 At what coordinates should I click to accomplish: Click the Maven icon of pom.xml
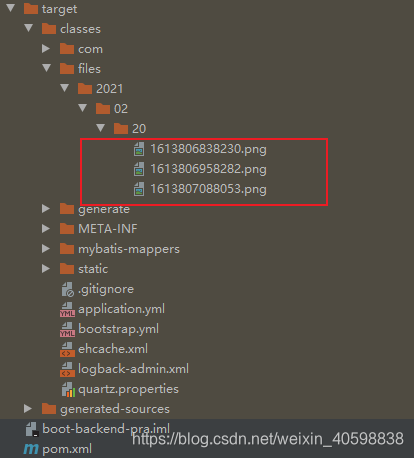point(31,449)
